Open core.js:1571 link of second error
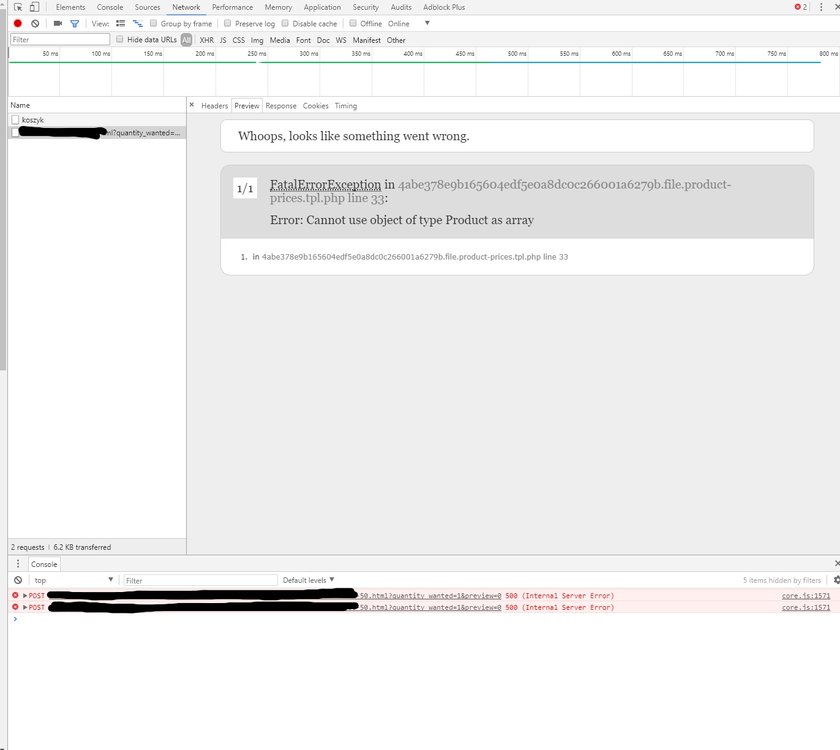The height and width of the screenshot is (750, 840). pos(806,607)
